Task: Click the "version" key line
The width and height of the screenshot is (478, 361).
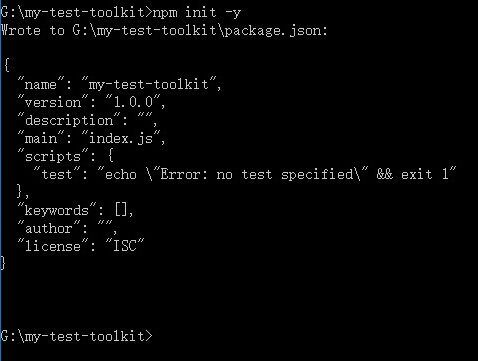Action: 92,102
